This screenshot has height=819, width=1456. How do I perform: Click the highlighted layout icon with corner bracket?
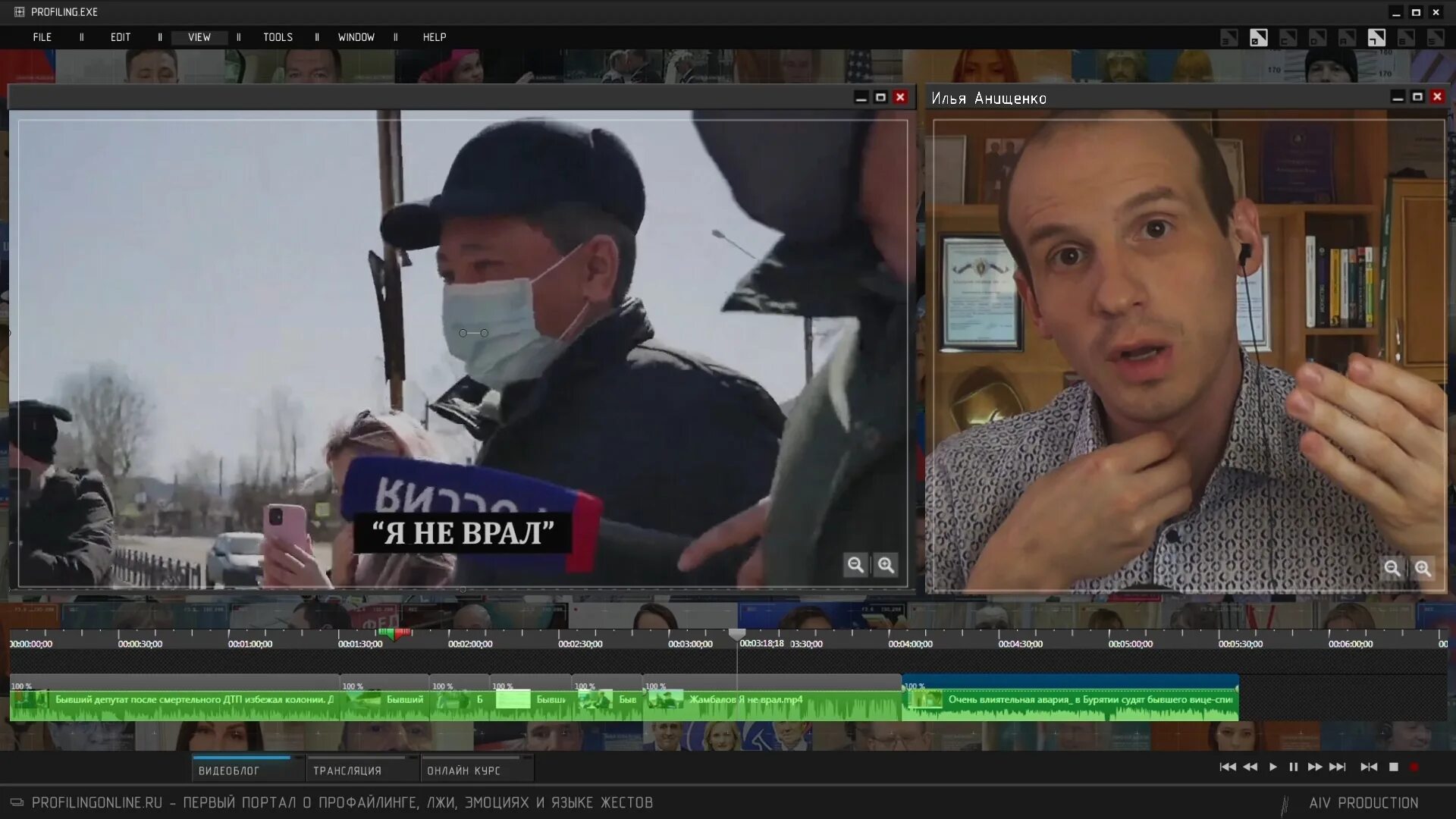[1376, 38]
